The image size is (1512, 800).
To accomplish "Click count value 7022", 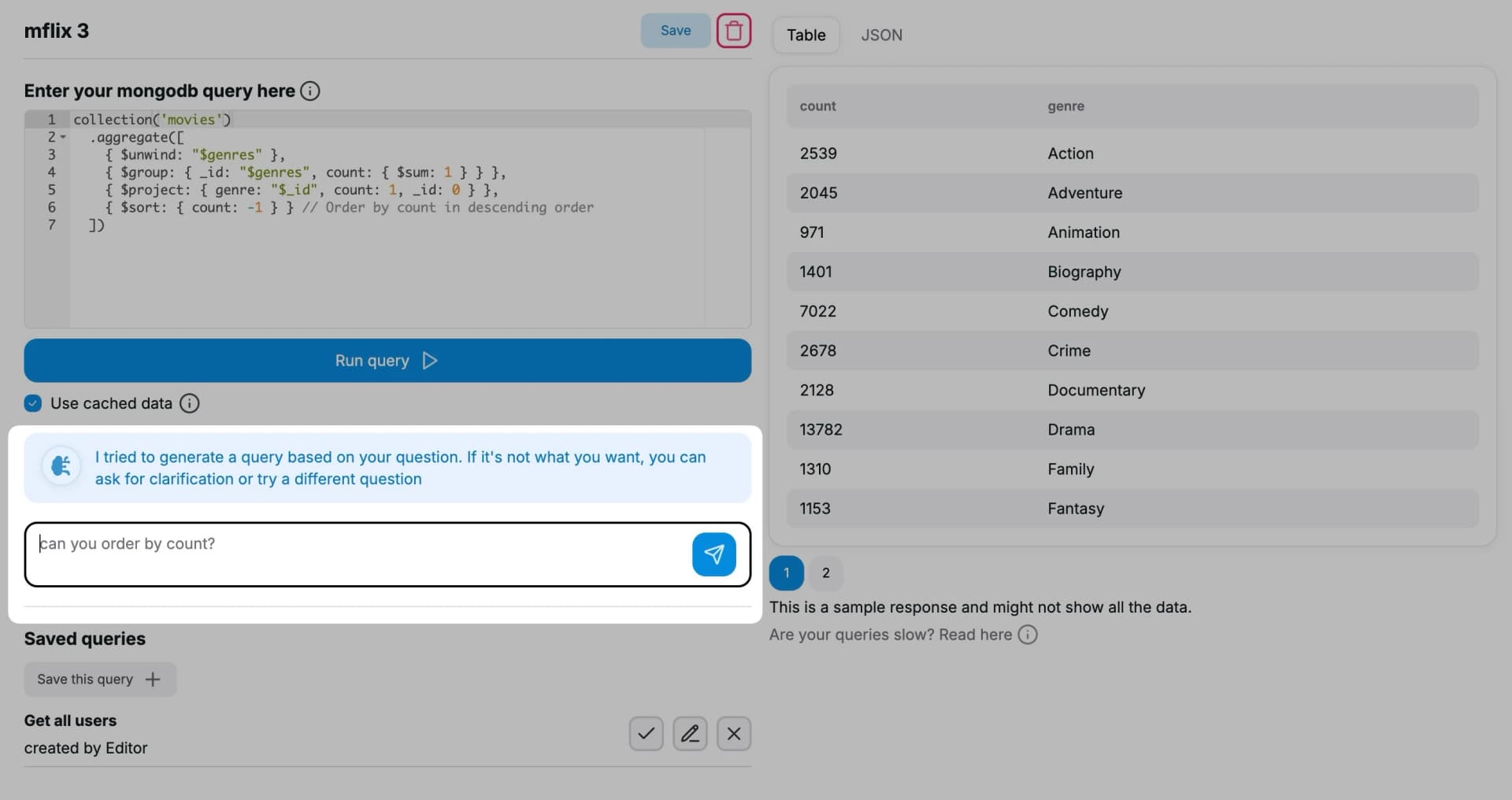I will point(817,311).
